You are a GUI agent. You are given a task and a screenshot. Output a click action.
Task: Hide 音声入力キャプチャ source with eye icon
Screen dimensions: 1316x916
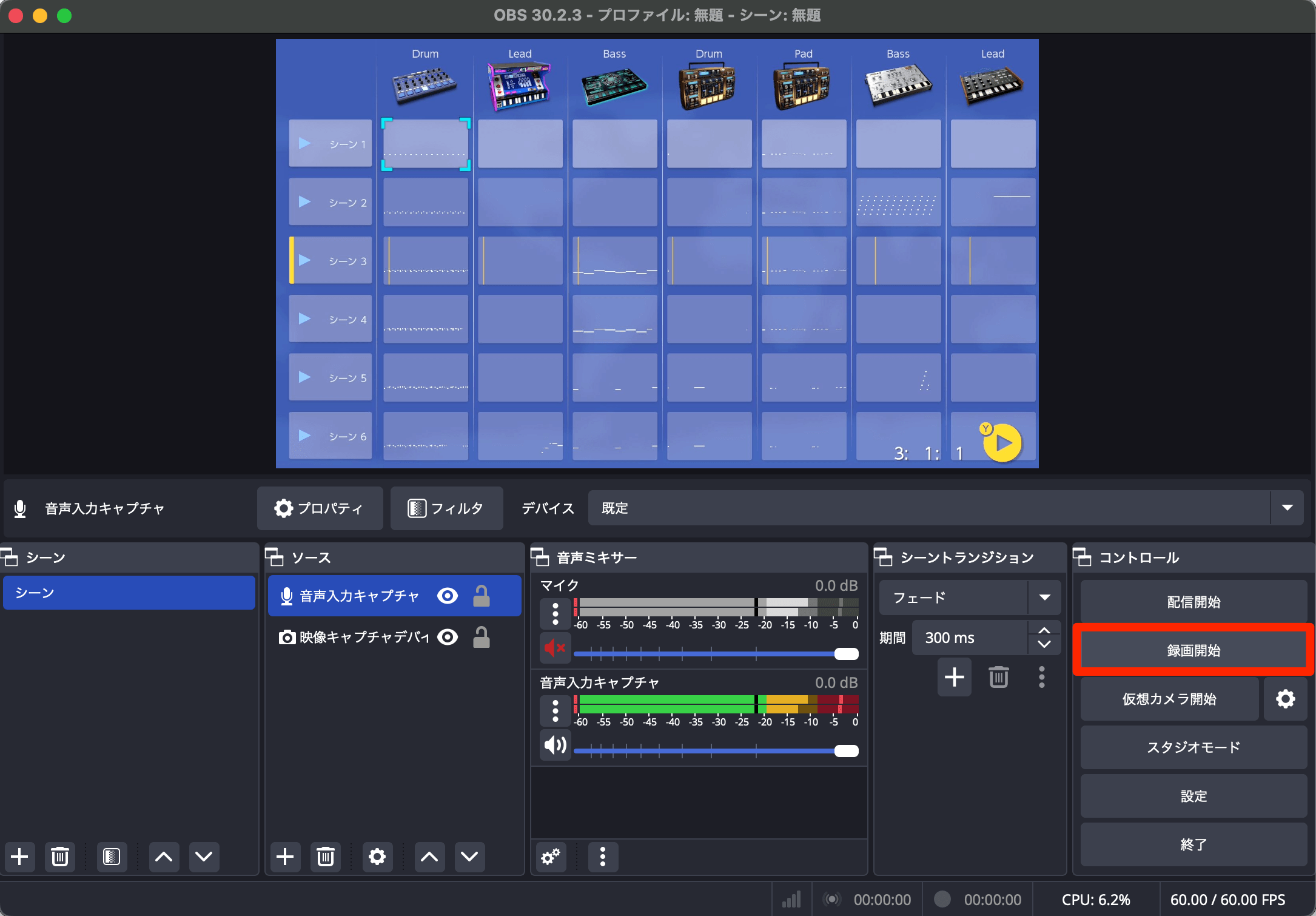[x=448, y=596]
